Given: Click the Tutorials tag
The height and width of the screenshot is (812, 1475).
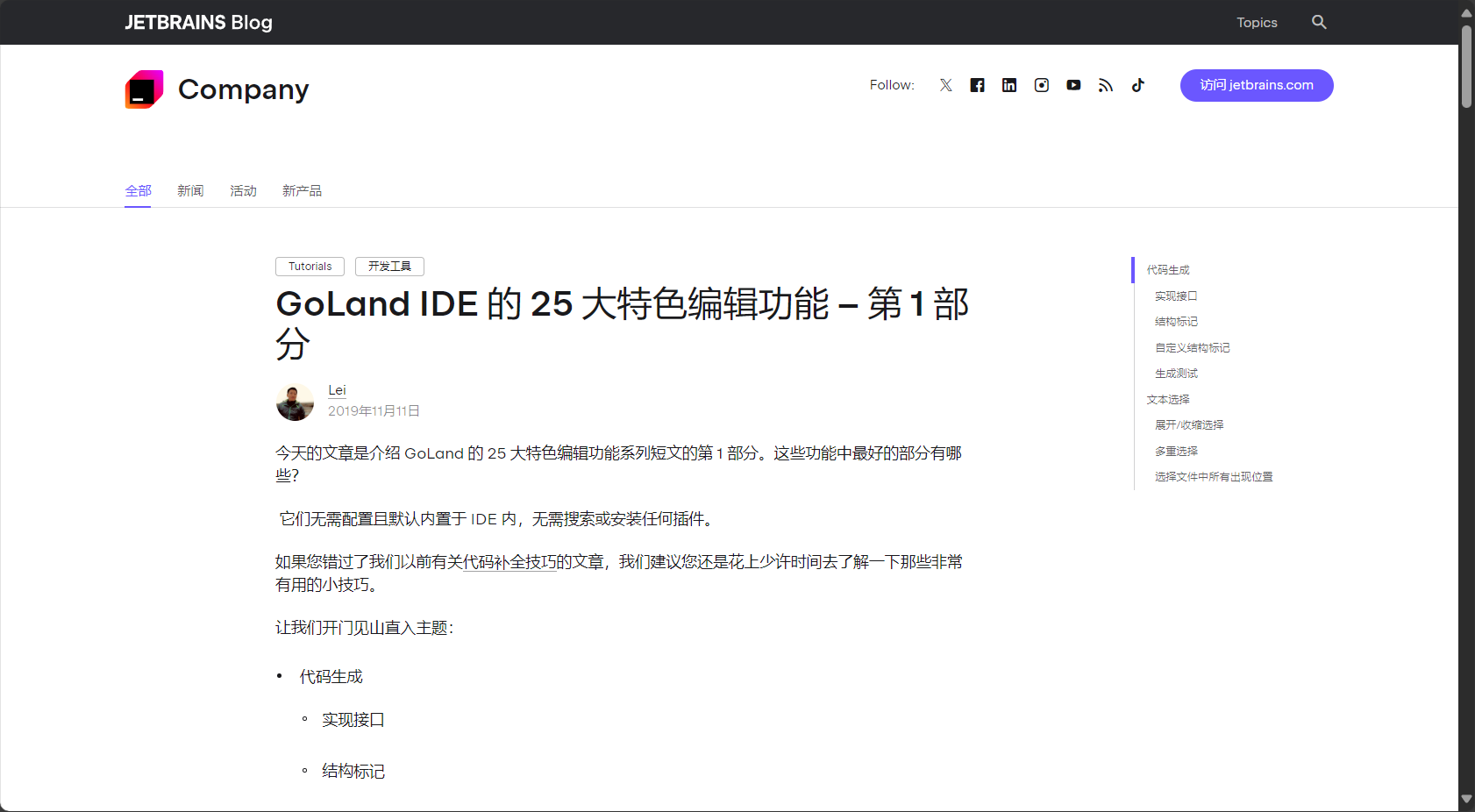Looking at the screenshot, I should [x=310, y=267].
